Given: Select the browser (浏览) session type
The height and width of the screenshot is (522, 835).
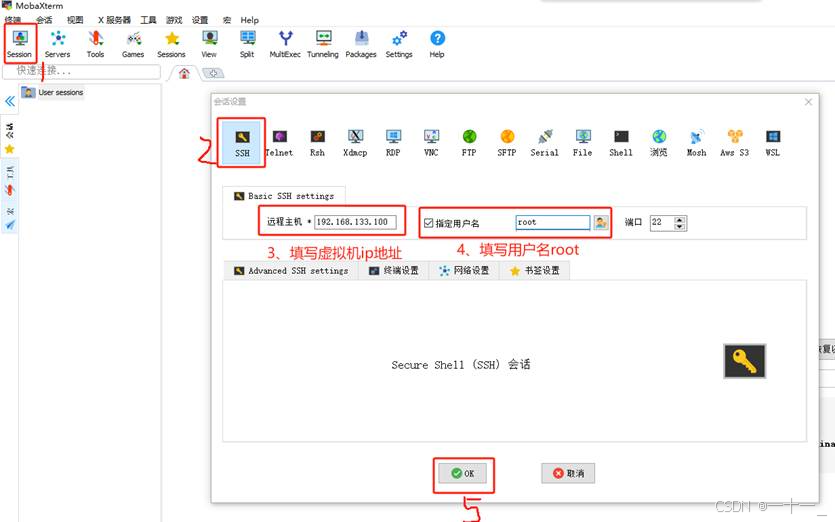Looking at the screenshot, I should 659,143.
